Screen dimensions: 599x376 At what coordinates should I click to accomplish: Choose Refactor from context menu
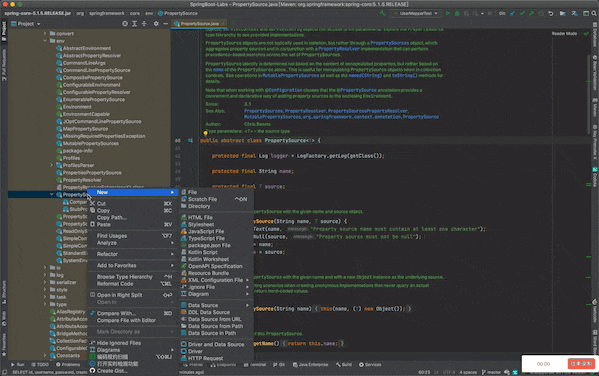pos(132,254)
